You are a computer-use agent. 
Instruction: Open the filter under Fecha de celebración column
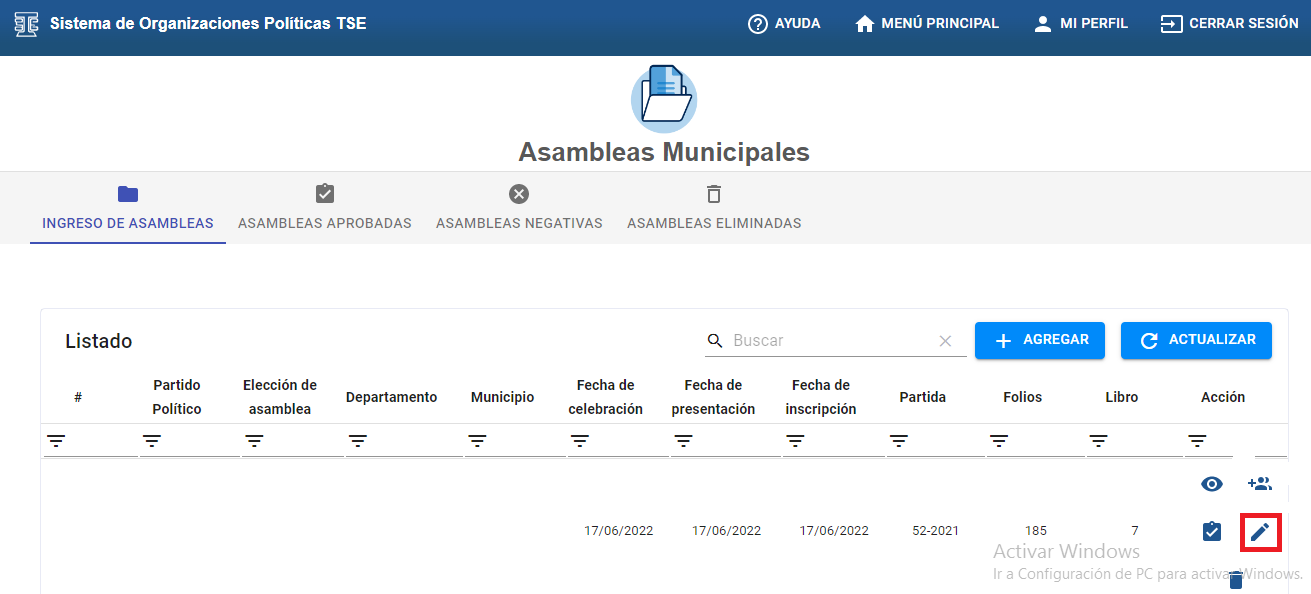580,441
